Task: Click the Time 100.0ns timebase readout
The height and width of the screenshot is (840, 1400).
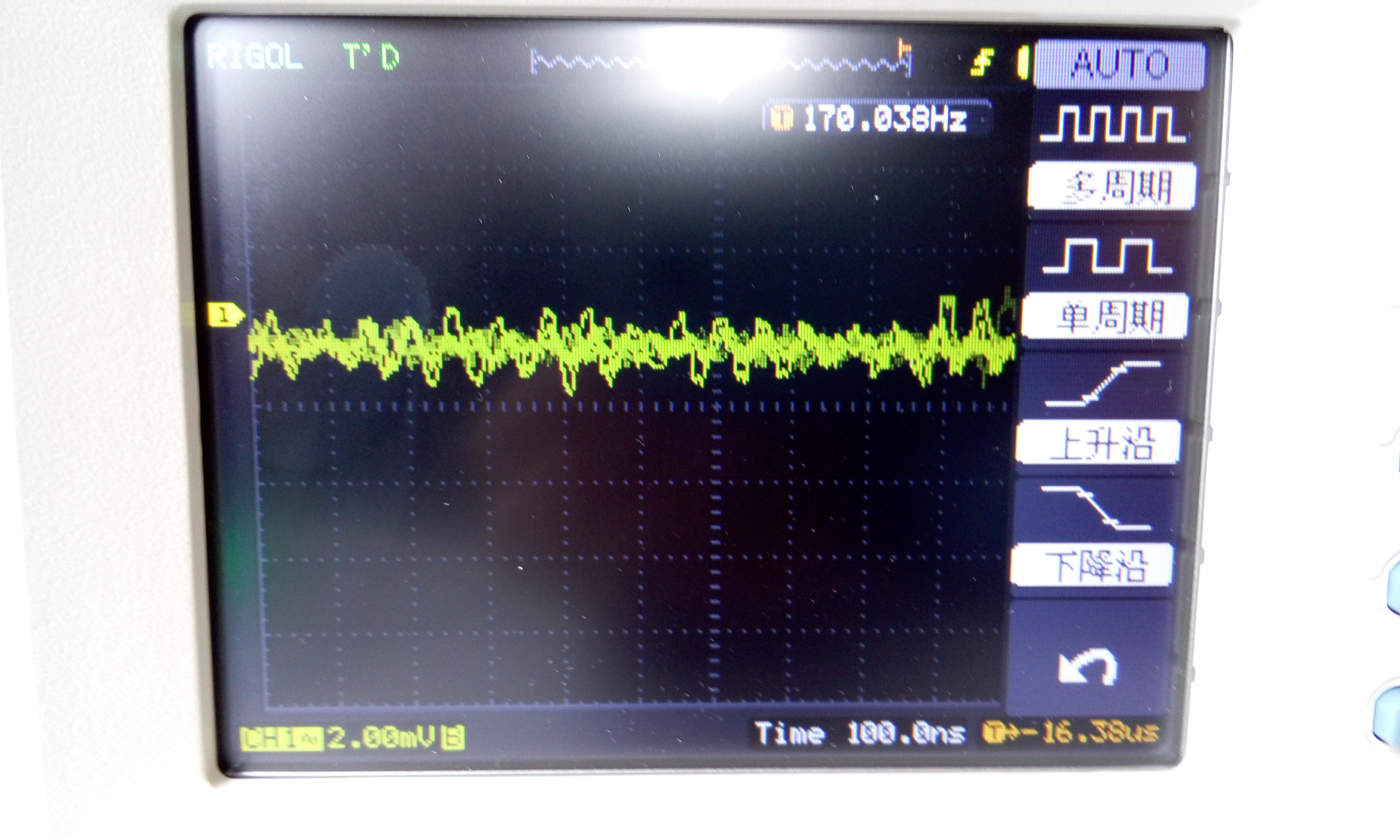Action: [x=859, y=733]
